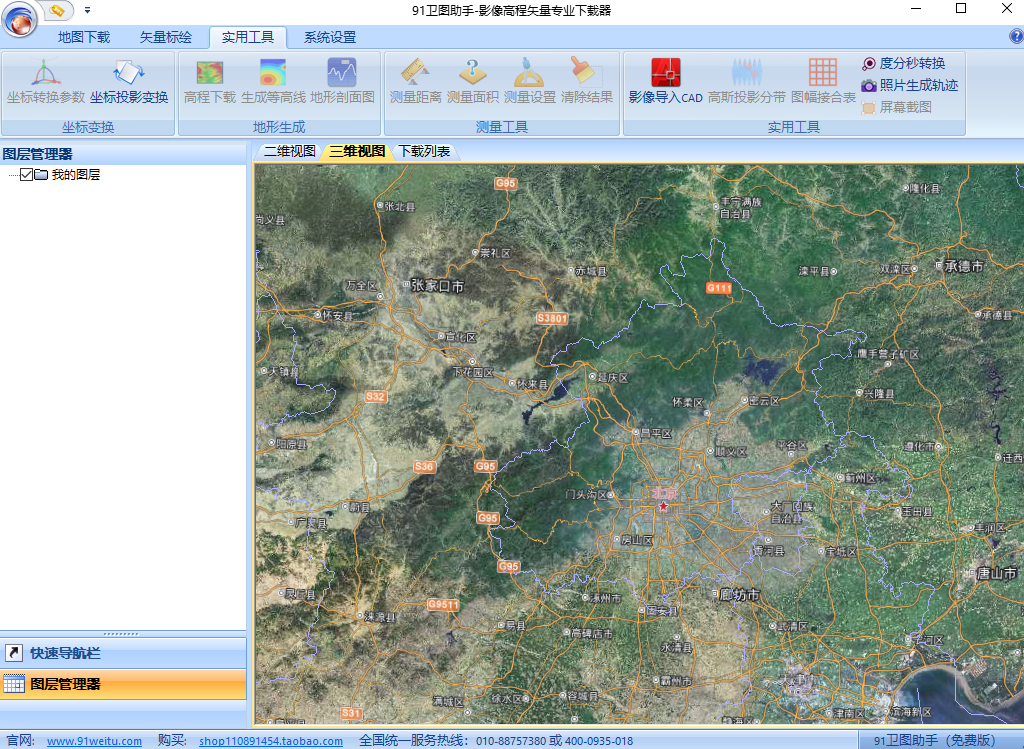Click the 图层管理器 panel header
Image resolution: width=1024 pixels, height=749 pixels.
(x=123, y=154)
